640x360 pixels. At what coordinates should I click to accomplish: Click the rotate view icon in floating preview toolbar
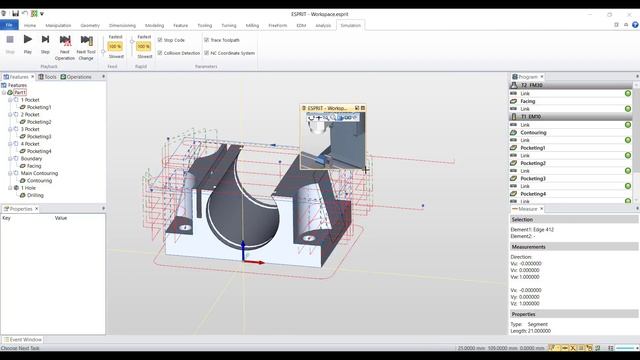[x=311, y=118]
